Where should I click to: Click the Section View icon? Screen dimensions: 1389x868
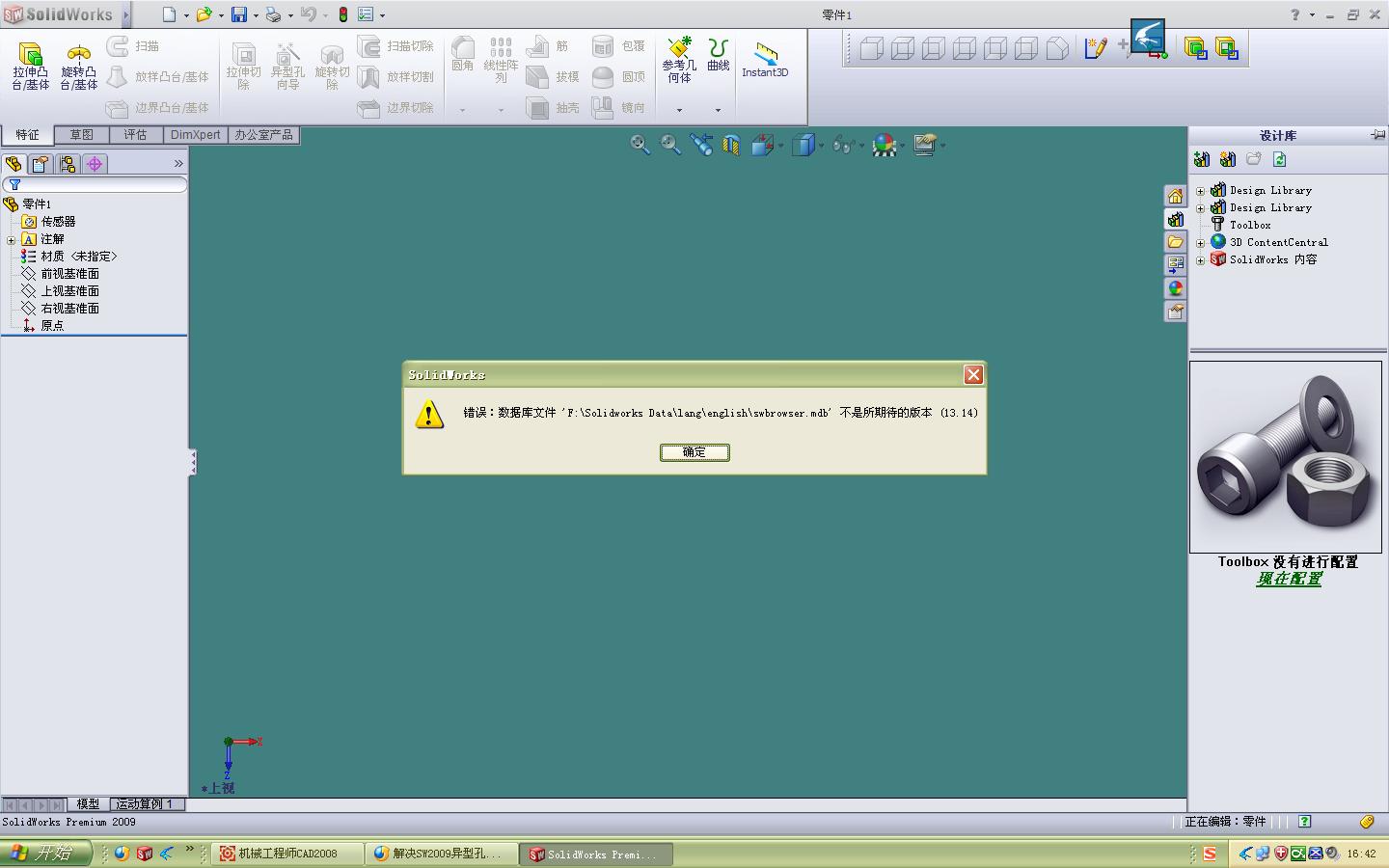tap(731, 145)
